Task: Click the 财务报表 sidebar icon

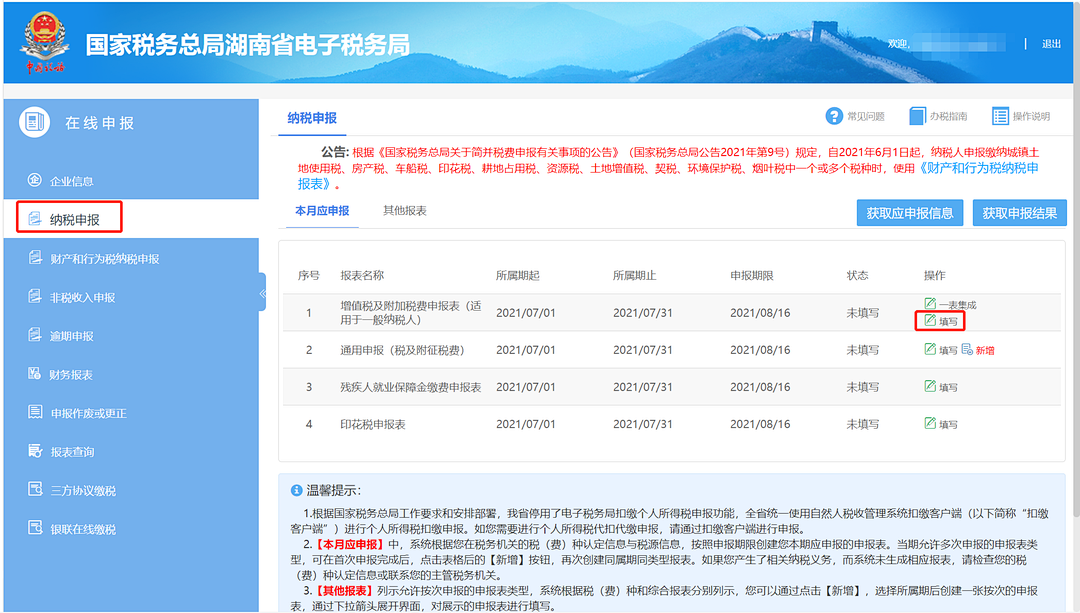Action: pos(34,373)
